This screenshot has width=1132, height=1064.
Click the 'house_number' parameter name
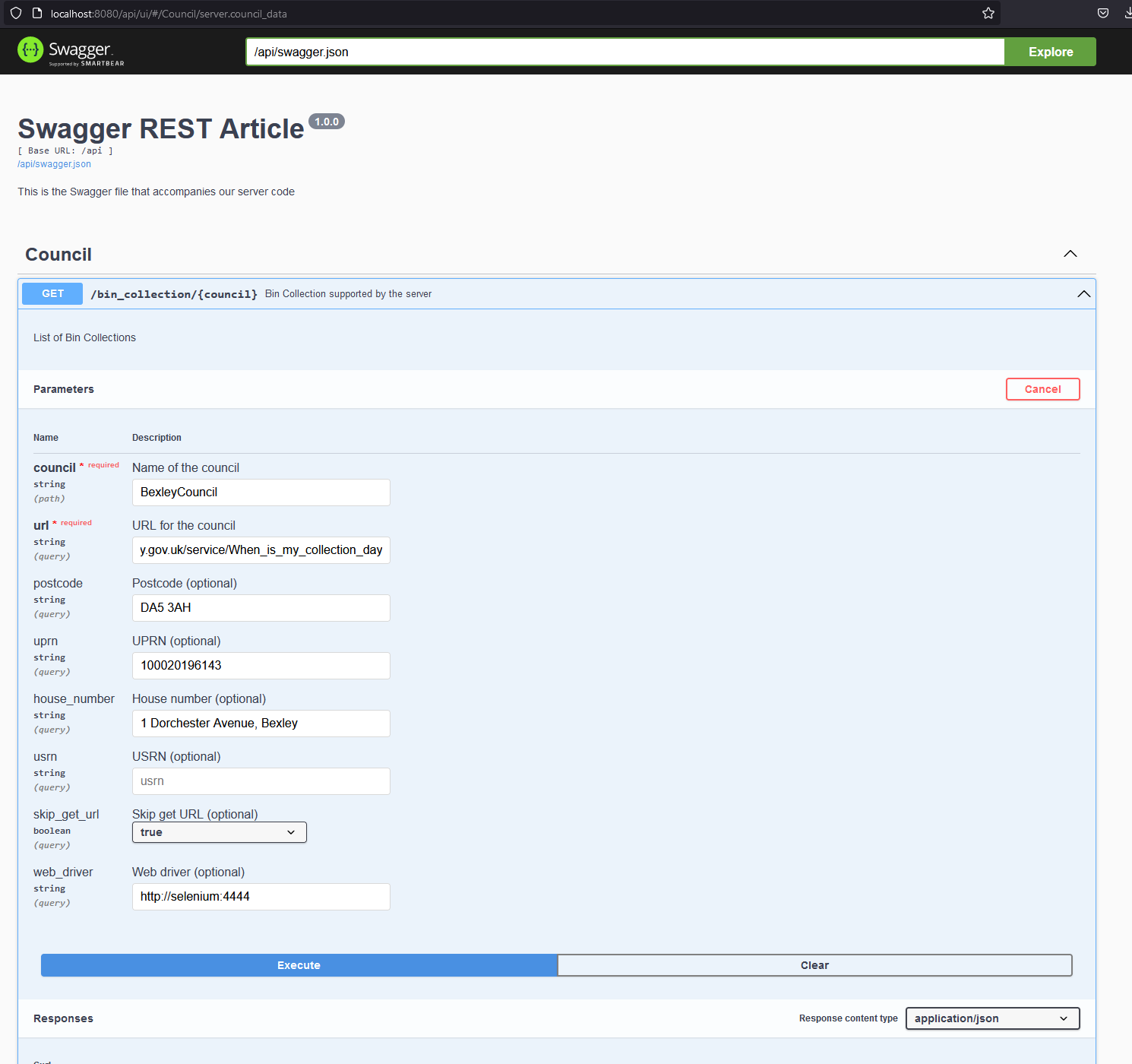[x=74, y=699]
